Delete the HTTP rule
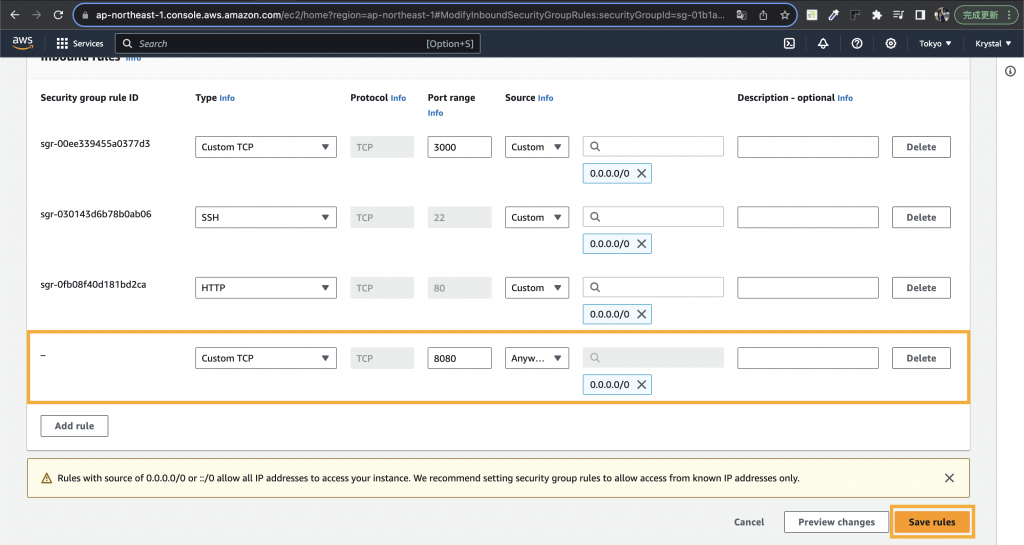1024x545 pixels. pos(921,288)
